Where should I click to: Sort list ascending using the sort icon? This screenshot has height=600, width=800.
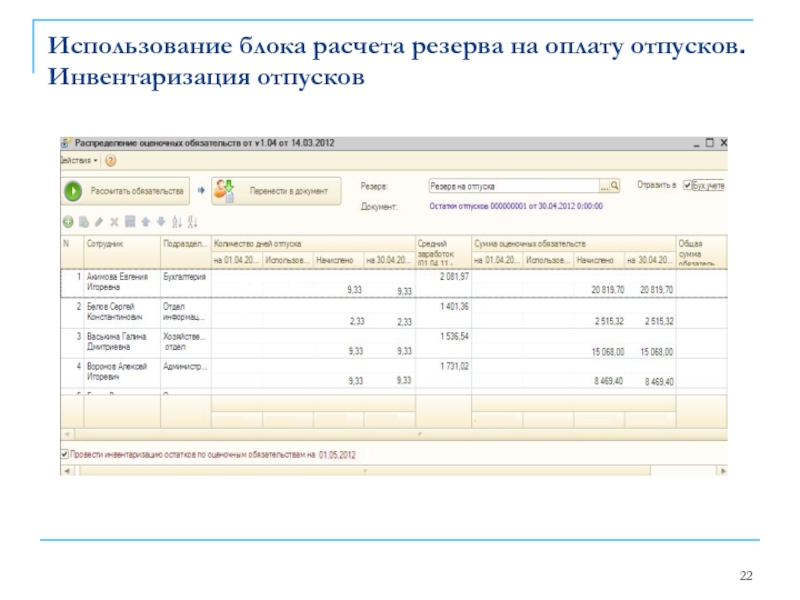[174, 220]
